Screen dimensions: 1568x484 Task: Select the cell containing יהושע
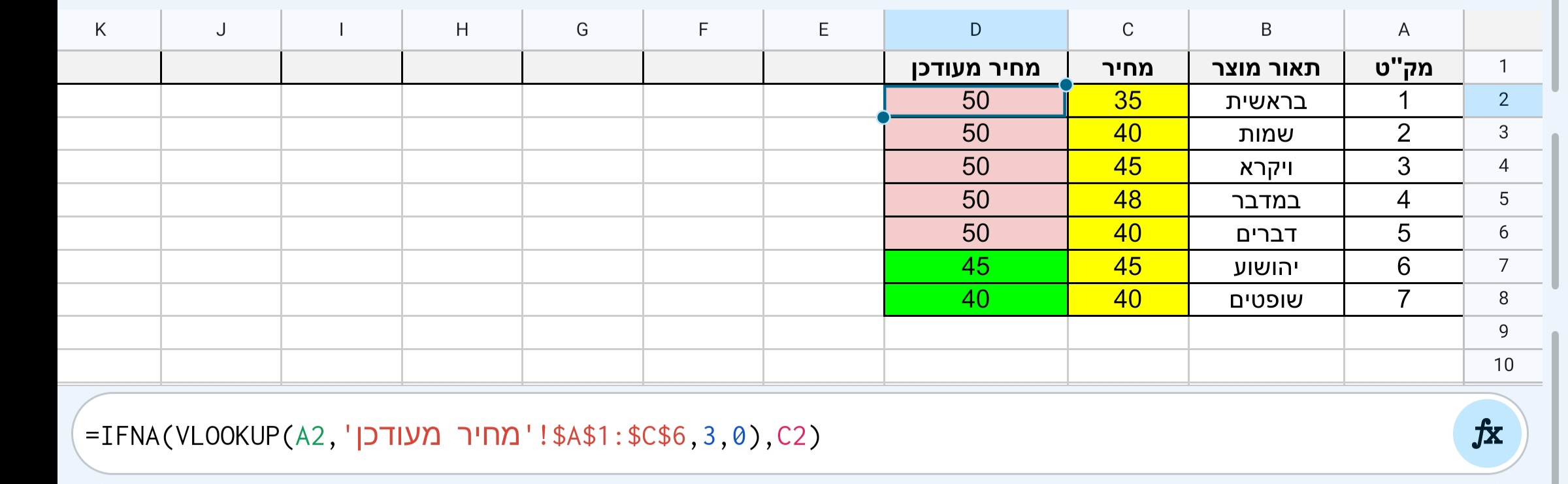point(1266,266)
